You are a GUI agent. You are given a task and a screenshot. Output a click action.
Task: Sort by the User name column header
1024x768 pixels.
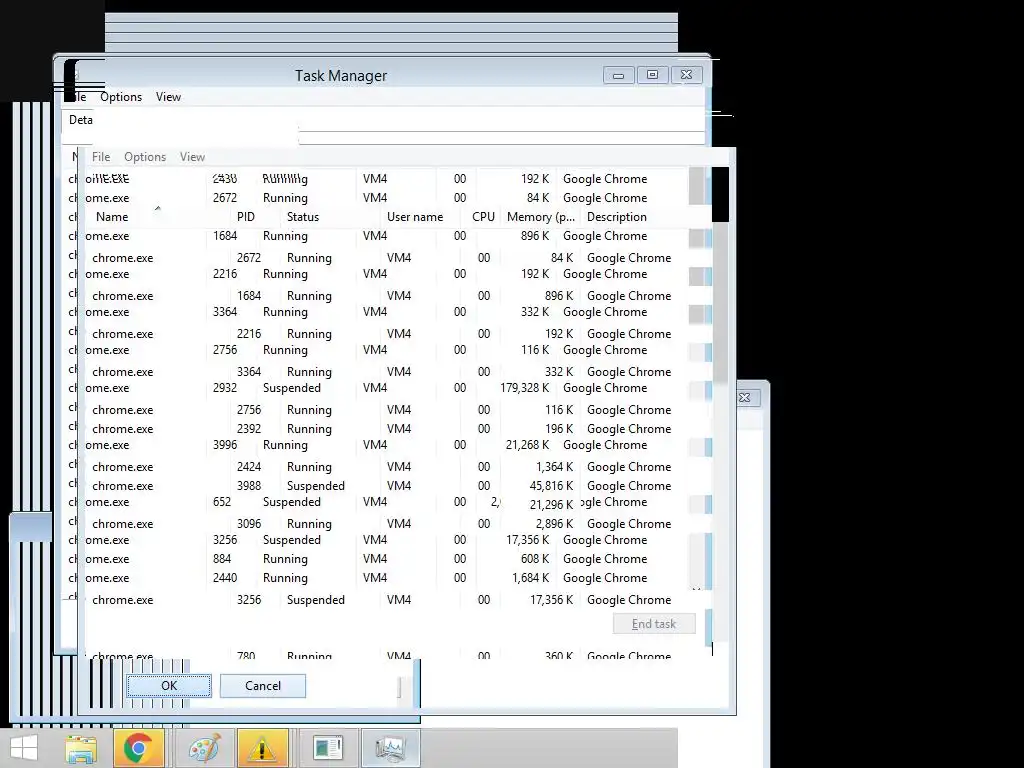(415, 217)
